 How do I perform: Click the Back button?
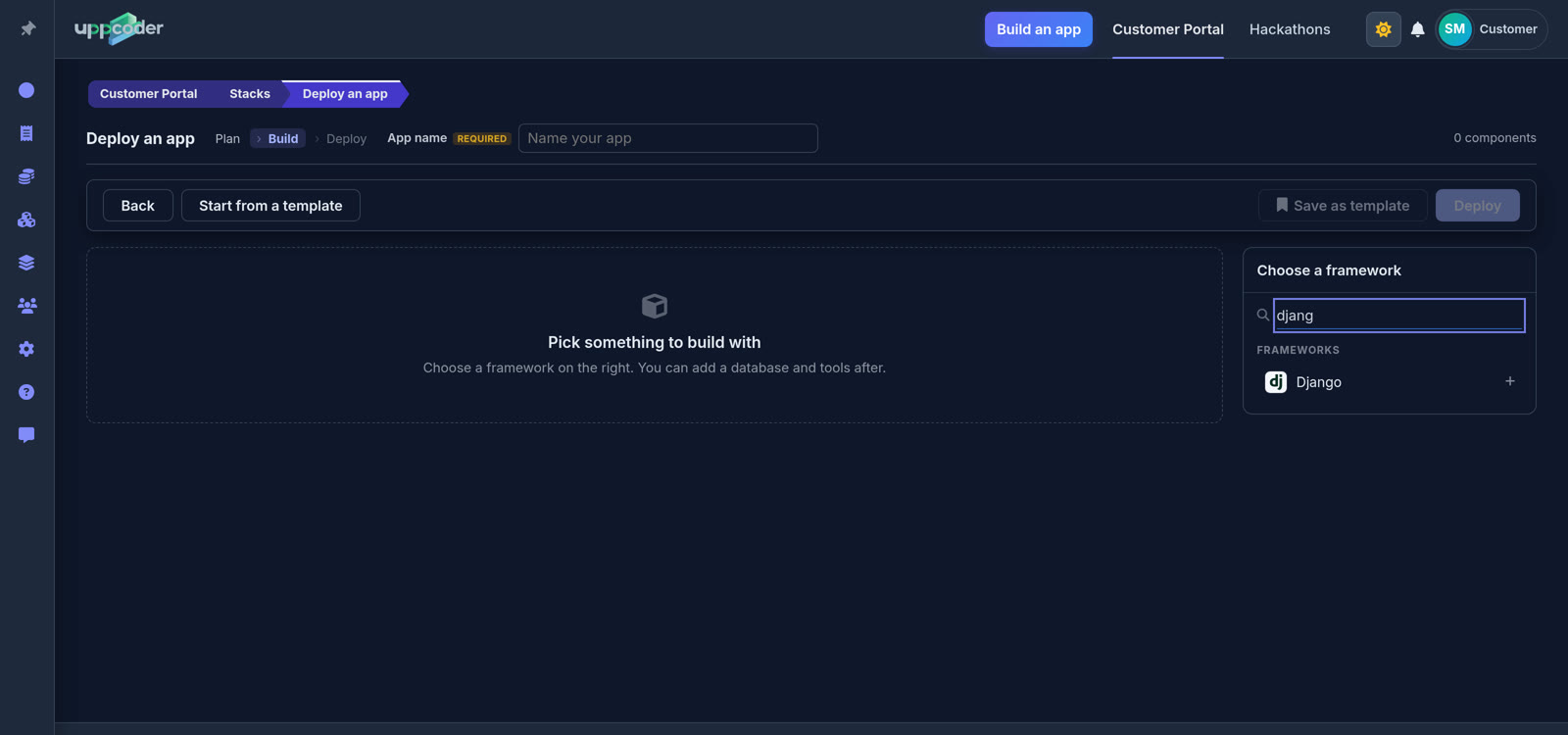(x=138, y=206)
